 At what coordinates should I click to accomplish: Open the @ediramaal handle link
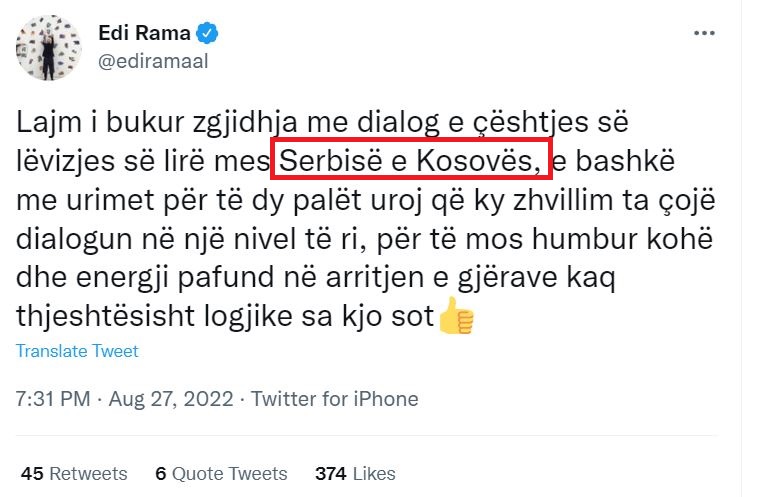pos(152,60)
